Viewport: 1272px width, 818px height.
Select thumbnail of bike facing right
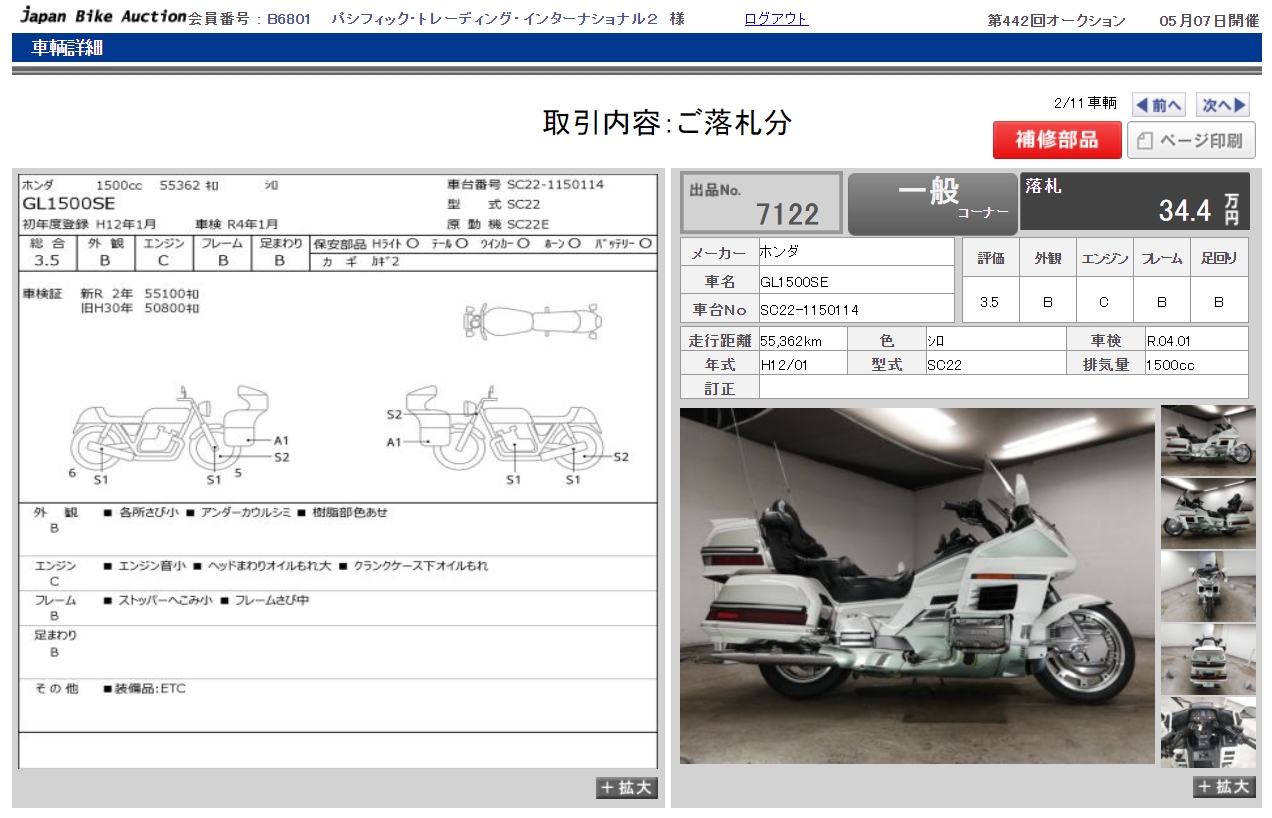tap(1208, 439)
